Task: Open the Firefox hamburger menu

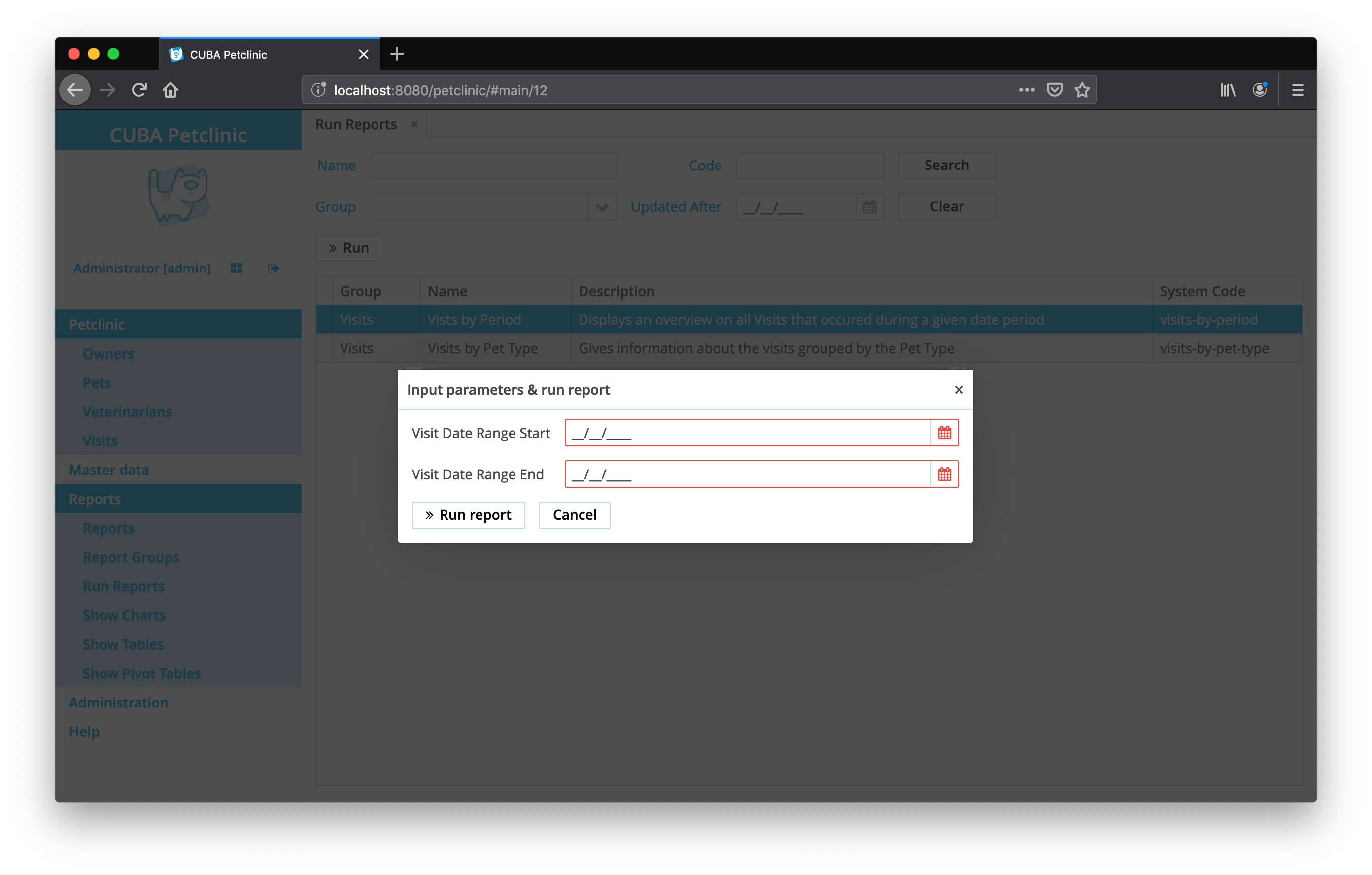Action: click(x=1298, y=90)
